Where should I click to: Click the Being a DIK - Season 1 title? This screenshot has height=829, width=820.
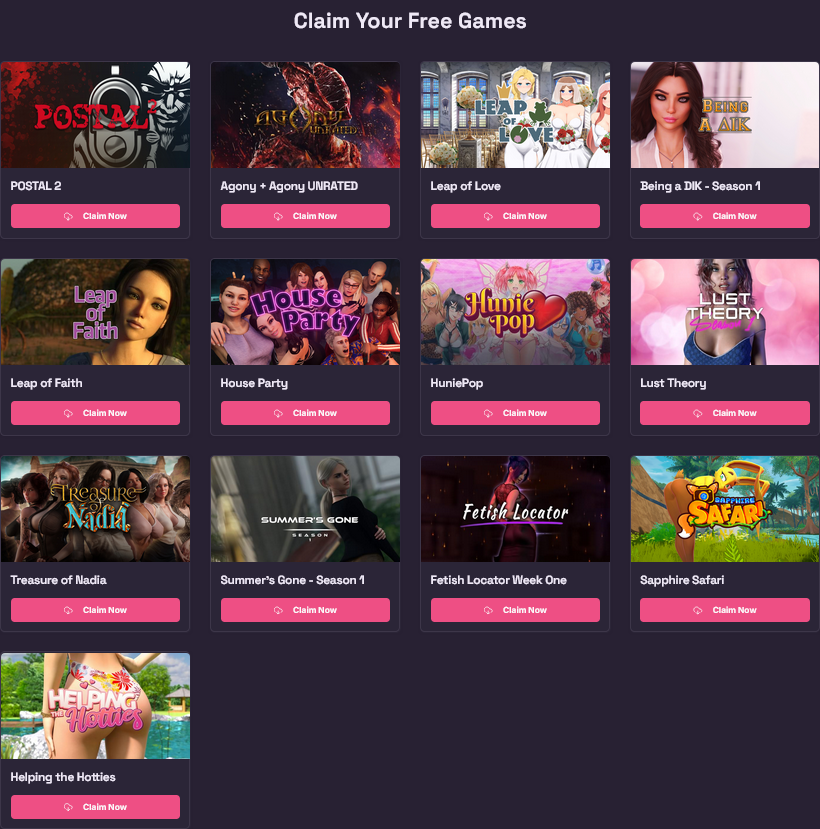click(x=701, y=186)
